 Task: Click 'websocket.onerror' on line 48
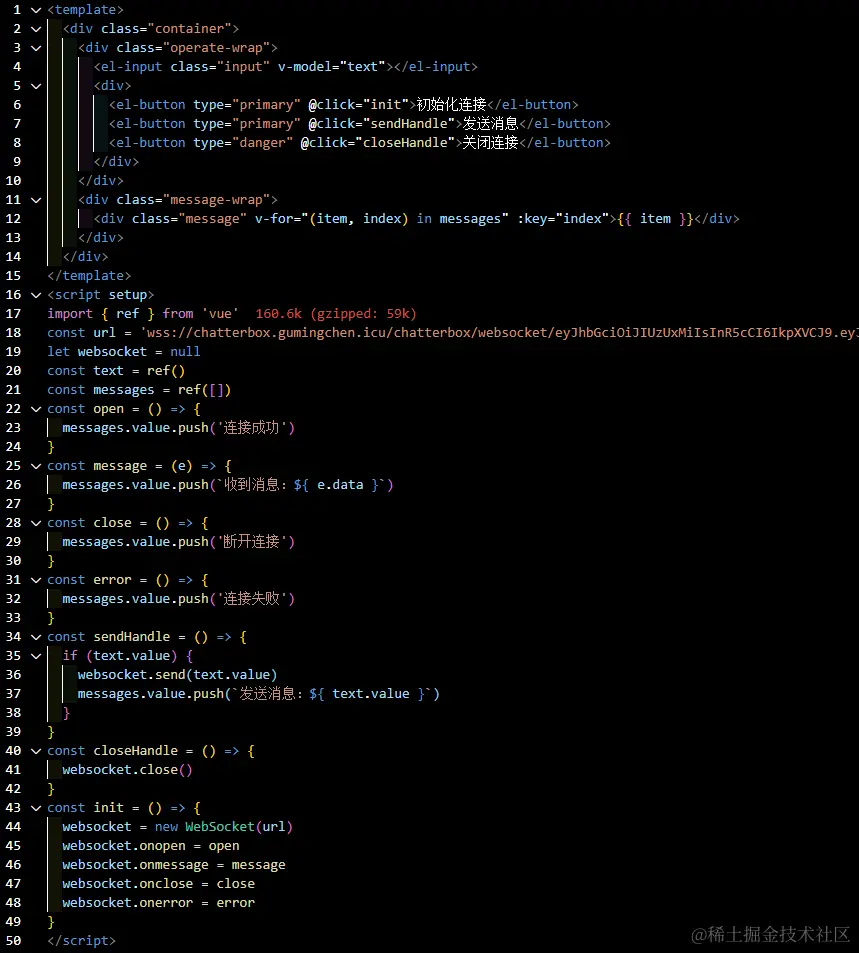coord(128,903)
